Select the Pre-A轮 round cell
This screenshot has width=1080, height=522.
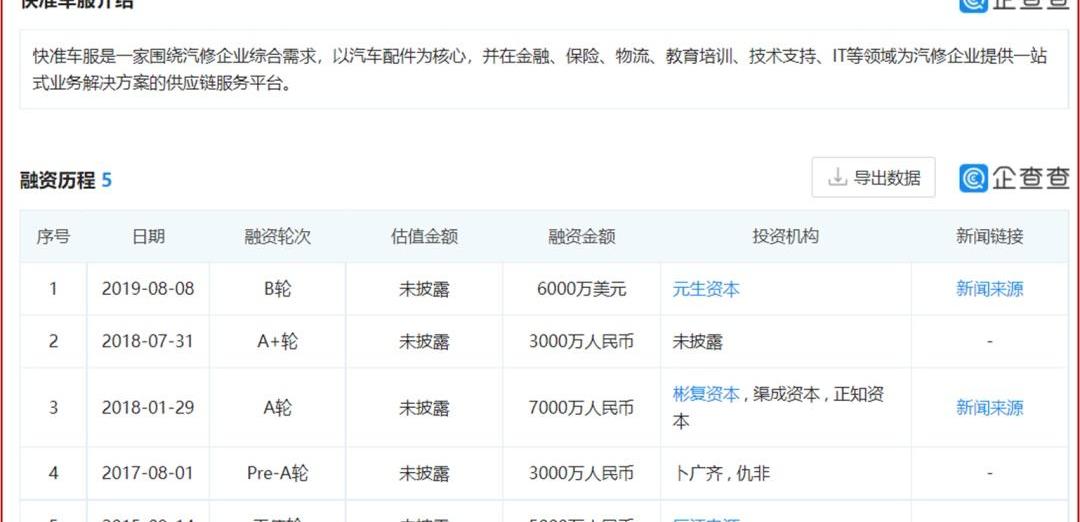278,474
